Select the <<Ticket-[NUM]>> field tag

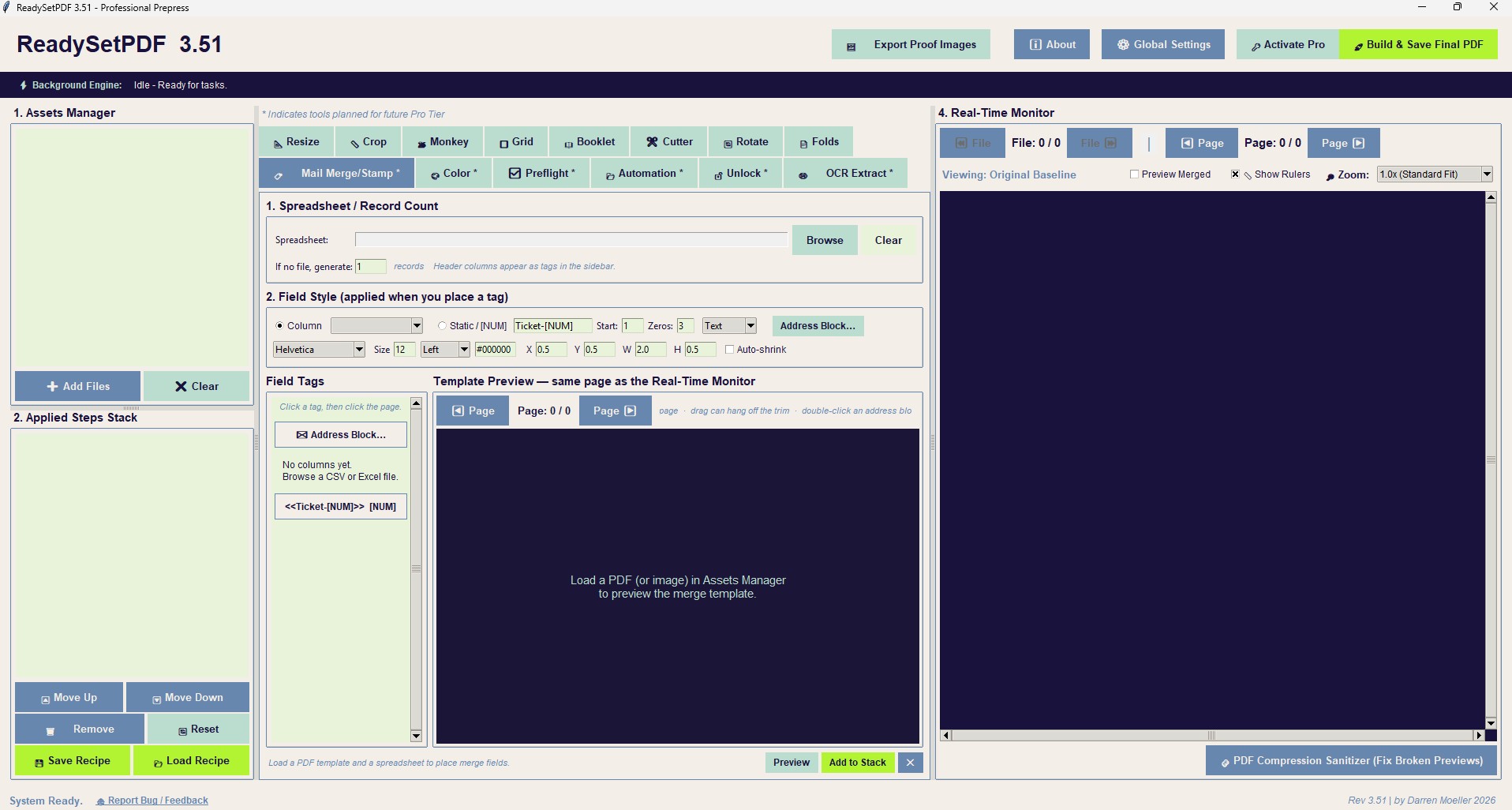[341, 507]
